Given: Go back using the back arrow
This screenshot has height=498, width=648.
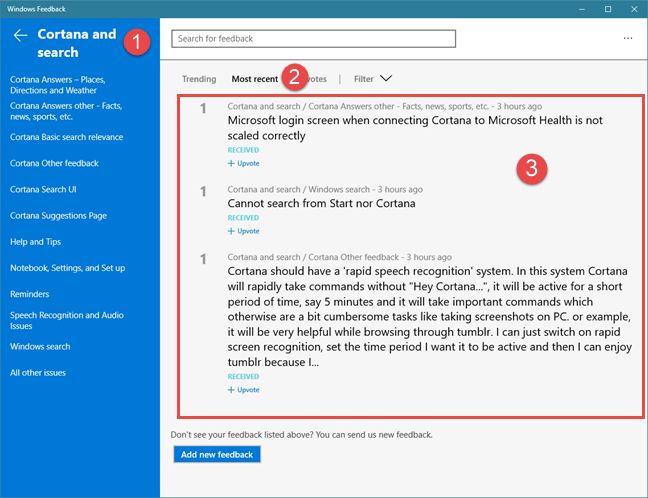Looking at the screenshot, I should tap(20, 36).
